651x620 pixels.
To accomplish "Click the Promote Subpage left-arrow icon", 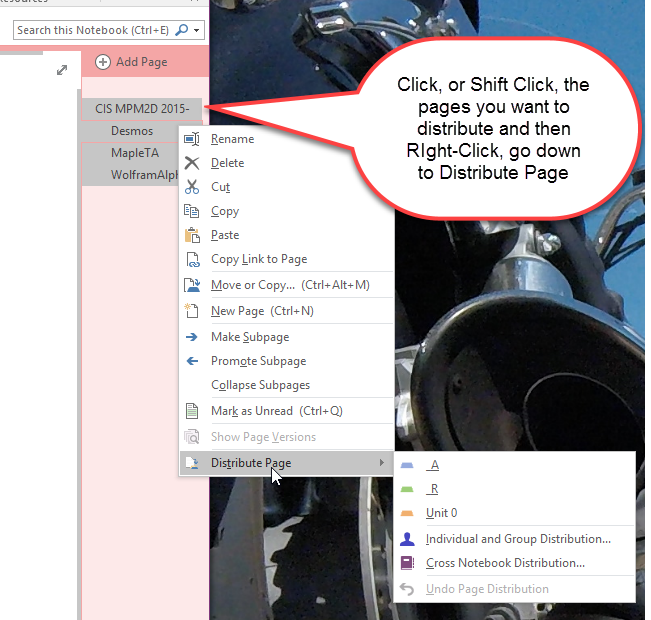I will coord(192,361).
